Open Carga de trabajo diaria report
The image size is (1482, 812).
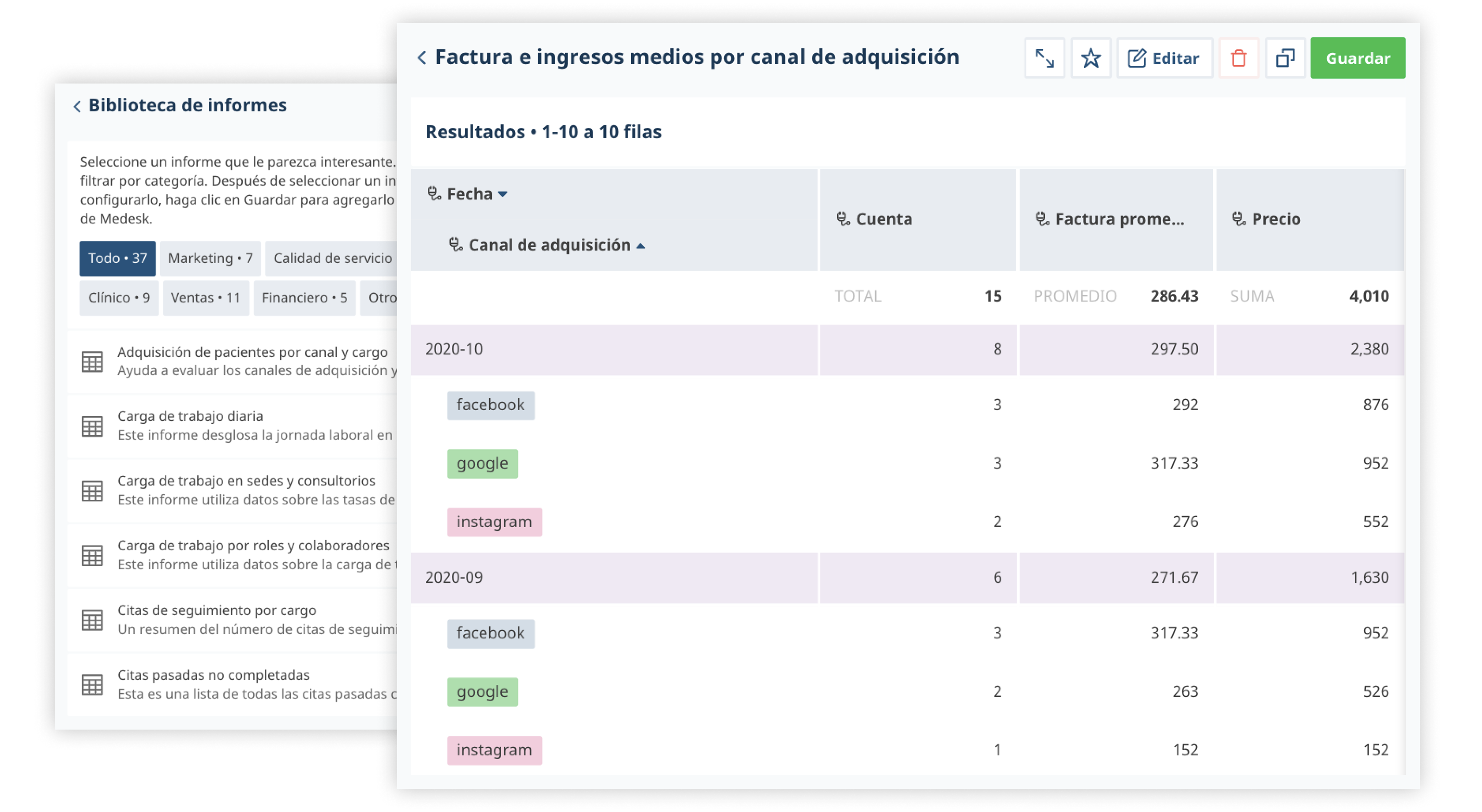190,416
